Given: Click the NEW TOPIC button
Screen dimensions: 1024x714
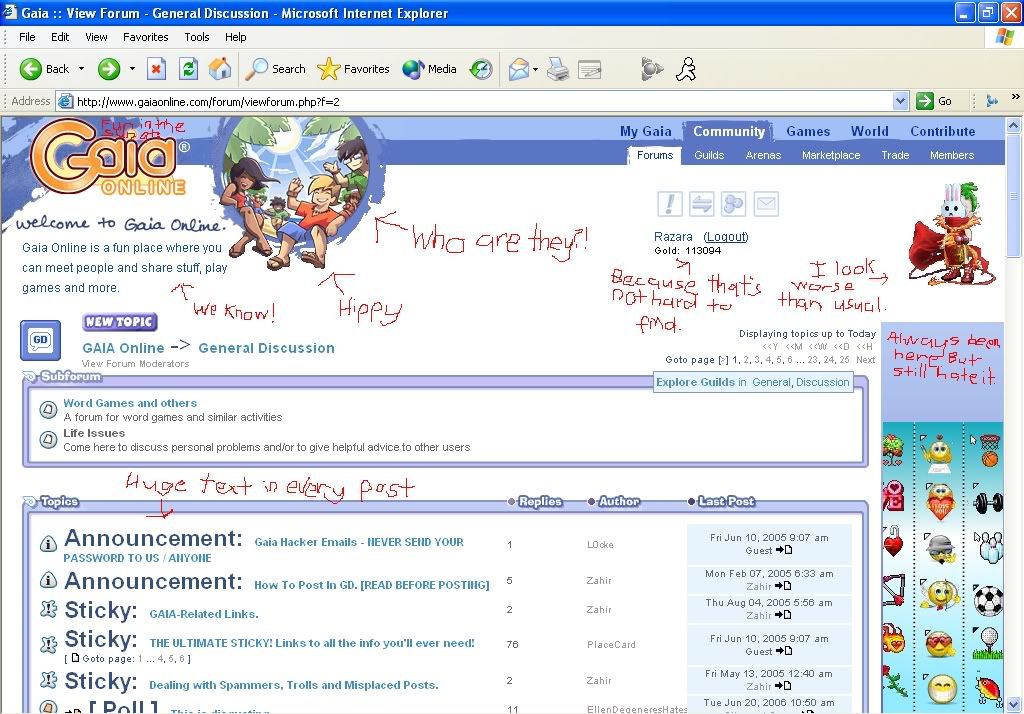Looking at the screenshot, I should [120, 322].
